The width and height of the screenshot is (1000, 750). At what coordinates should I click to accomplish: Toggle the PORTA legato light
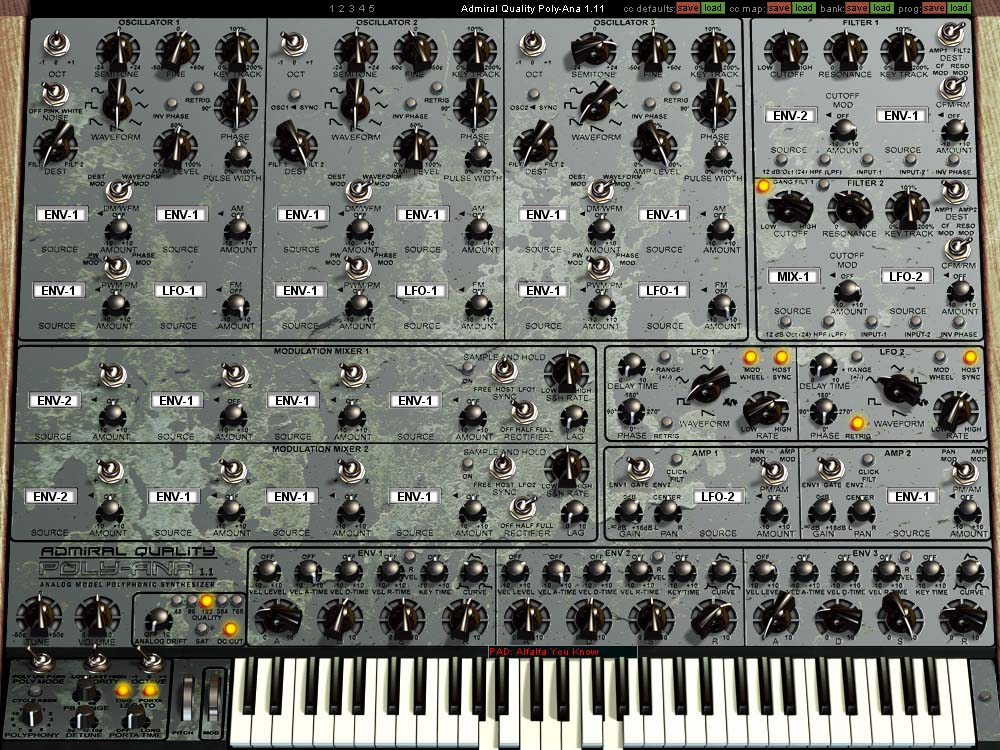151,690
